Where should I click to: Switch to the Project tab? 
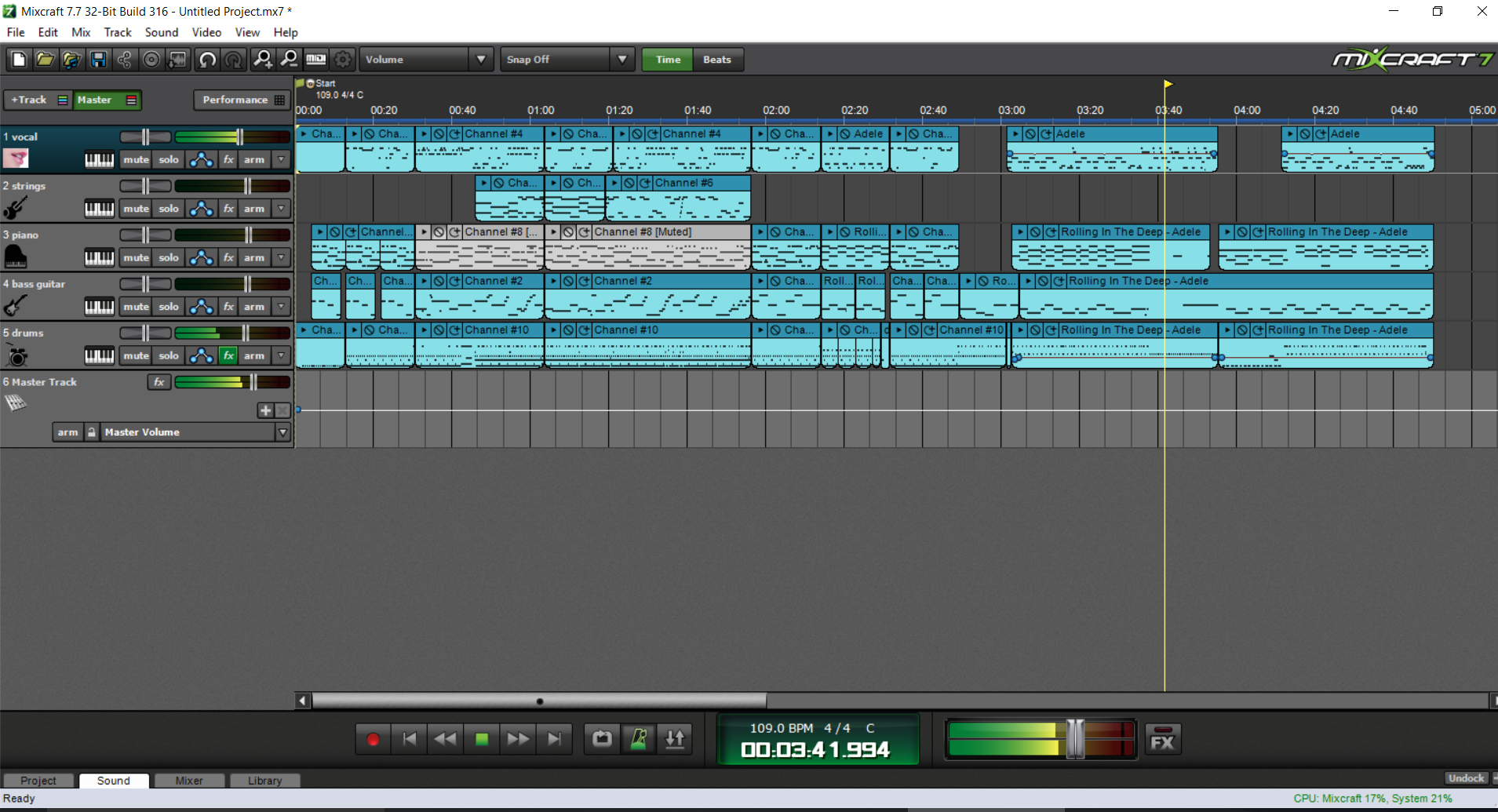(38, 781)
